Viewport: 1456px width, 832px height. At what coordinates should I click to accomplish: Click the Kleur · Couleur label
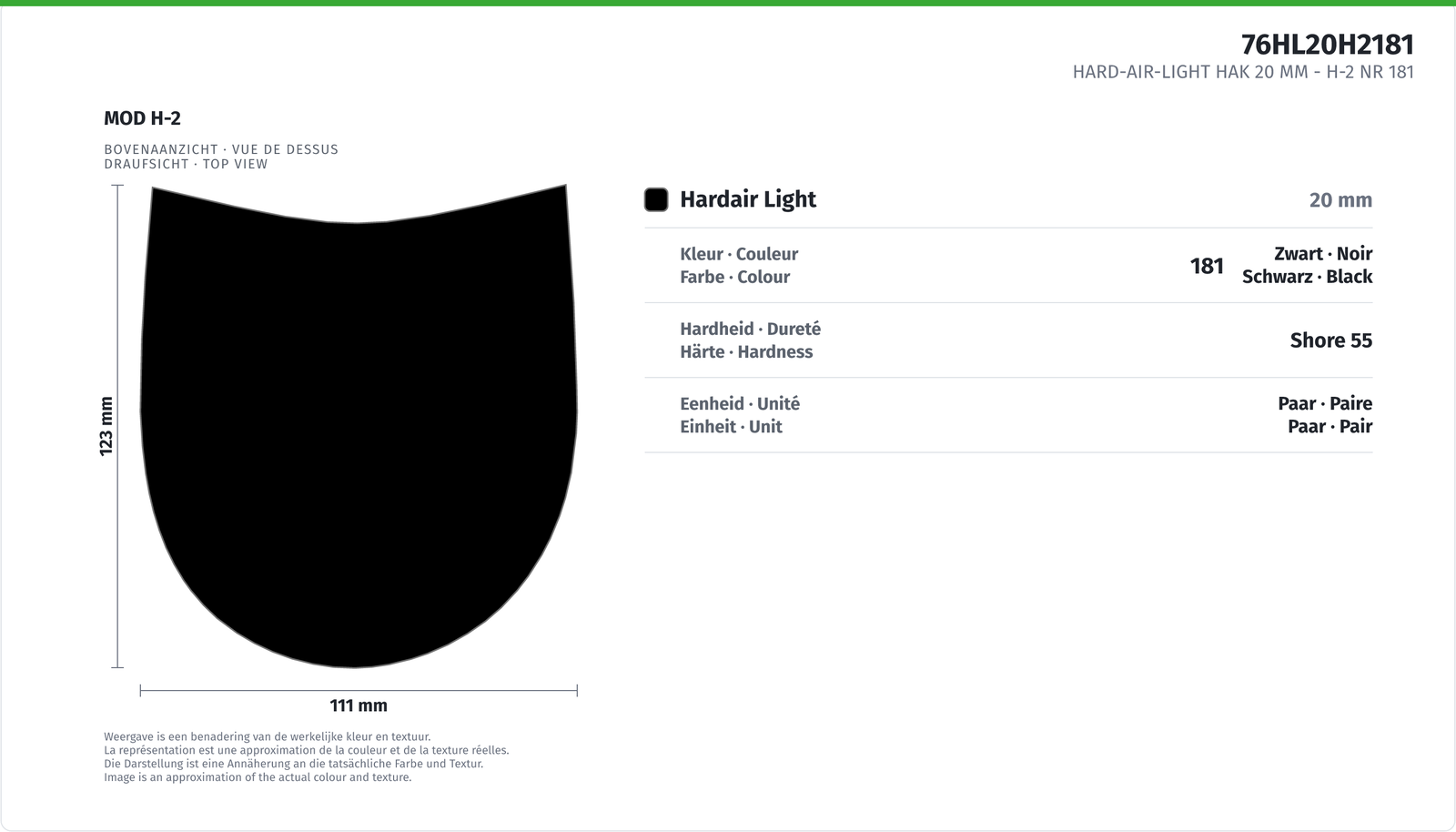tap(739, 254)
